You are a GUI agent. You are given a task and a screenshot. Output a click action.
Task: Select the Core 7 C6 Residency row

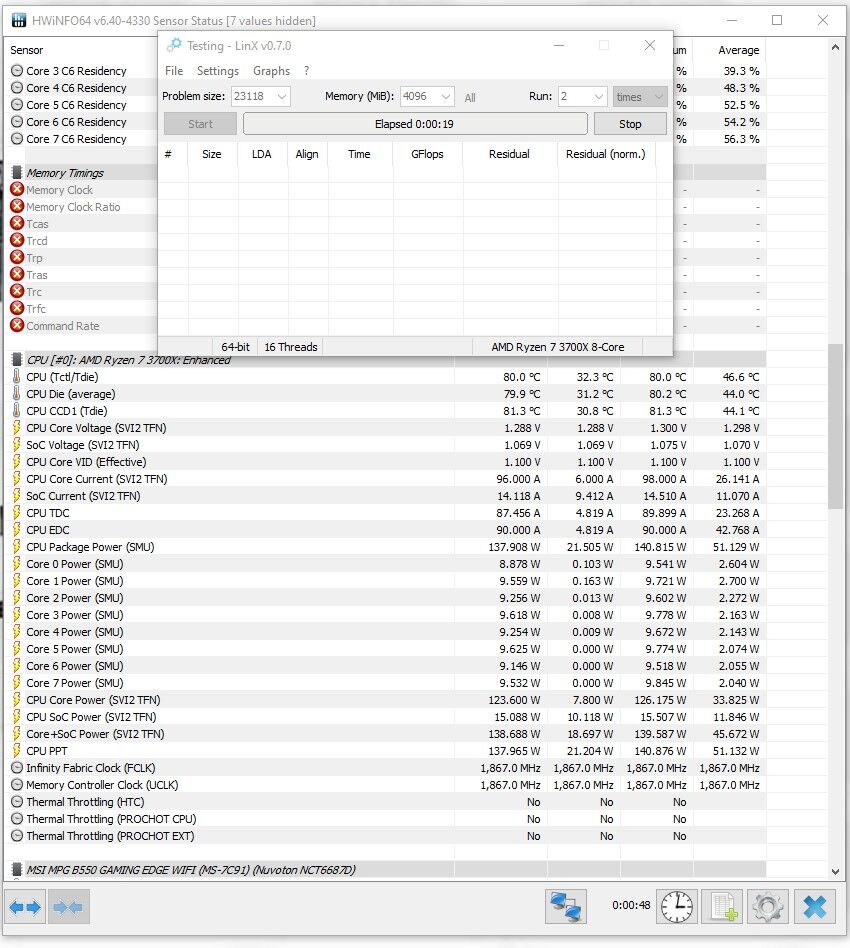click(x=82, y=138)
